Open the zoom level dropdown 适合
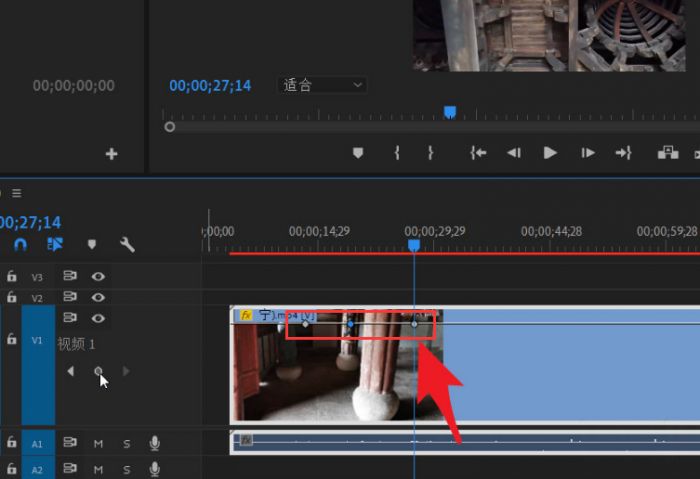The width and height of the screenshot is (700, 479). [322, 85]
